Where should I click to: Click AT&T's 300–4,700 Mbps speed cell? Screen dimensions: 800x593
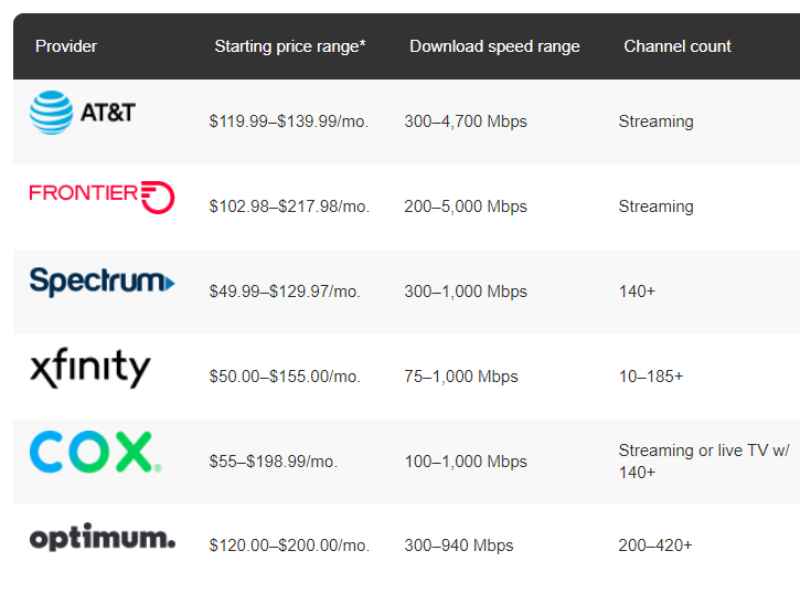(468, 122)
